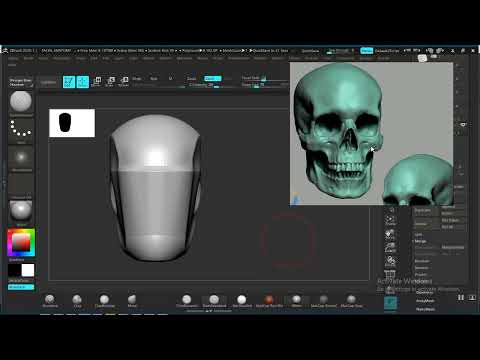
Task: Open the LightBox browser
Action: tap(49, 82)
